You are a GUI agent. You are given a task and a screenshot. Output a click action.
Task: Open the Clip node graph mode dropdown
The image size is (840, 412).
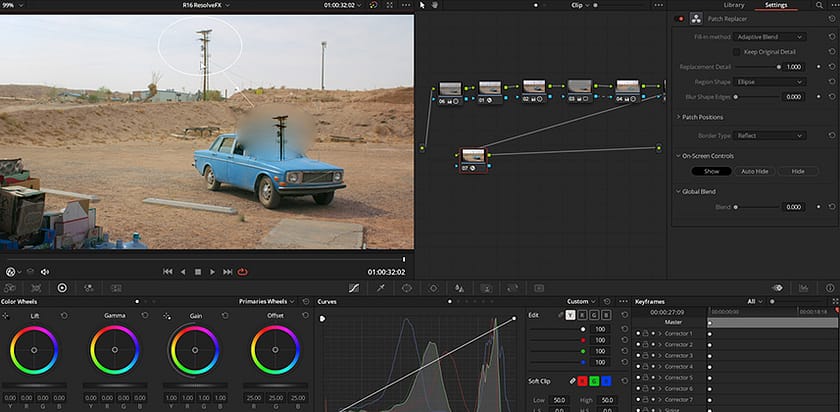coord(580,5)
